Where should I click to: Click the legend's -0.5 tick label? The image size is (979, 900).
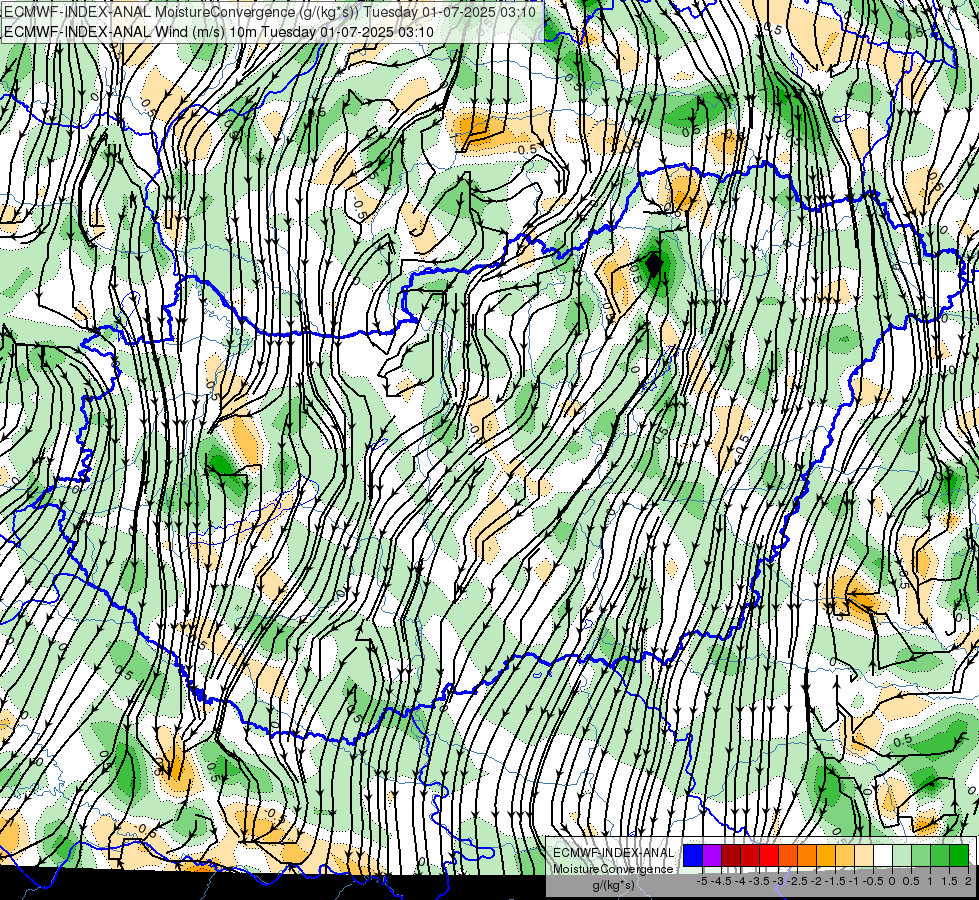pyautogui.click(x=873, y=881)
